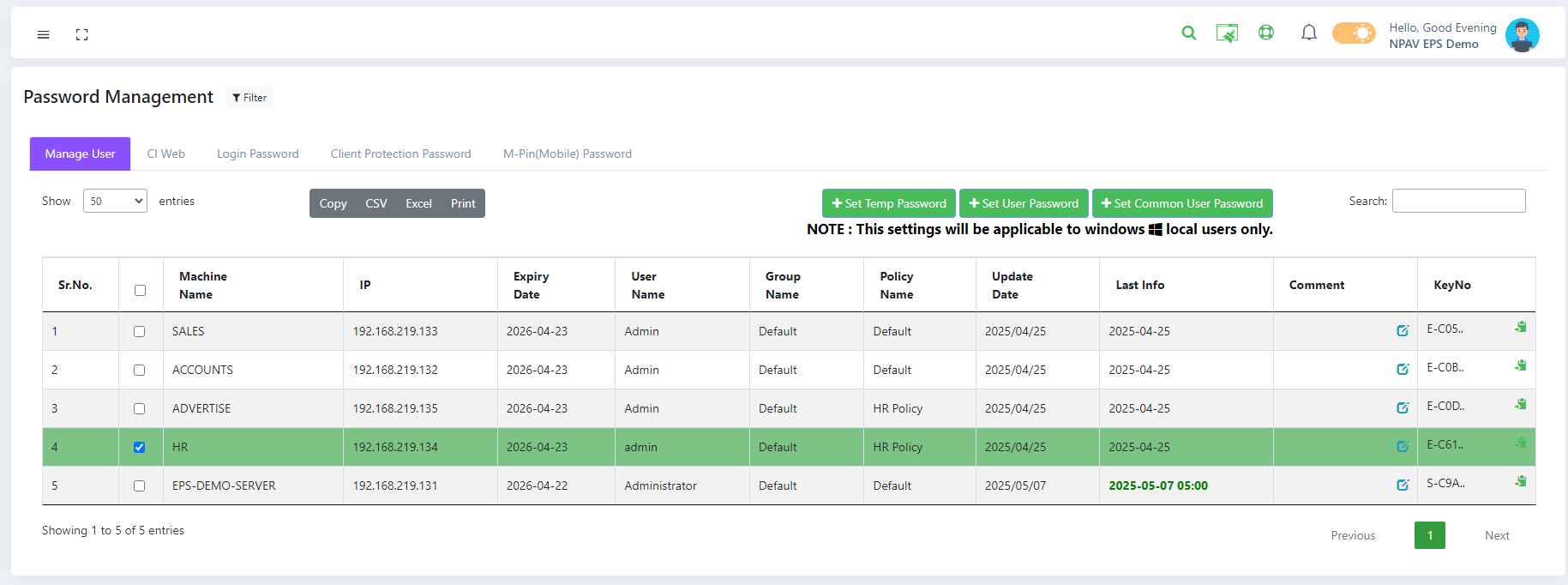Sort by User Name column

pos(682,285)
